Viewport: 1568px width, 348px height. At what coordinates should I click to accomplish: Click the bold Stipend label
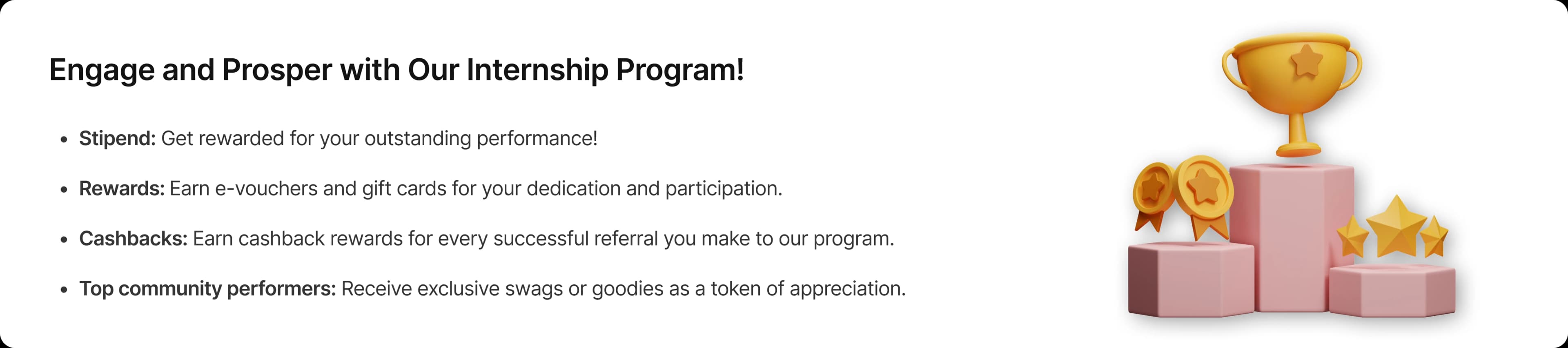pyautogui.click(x=118, y=139)
